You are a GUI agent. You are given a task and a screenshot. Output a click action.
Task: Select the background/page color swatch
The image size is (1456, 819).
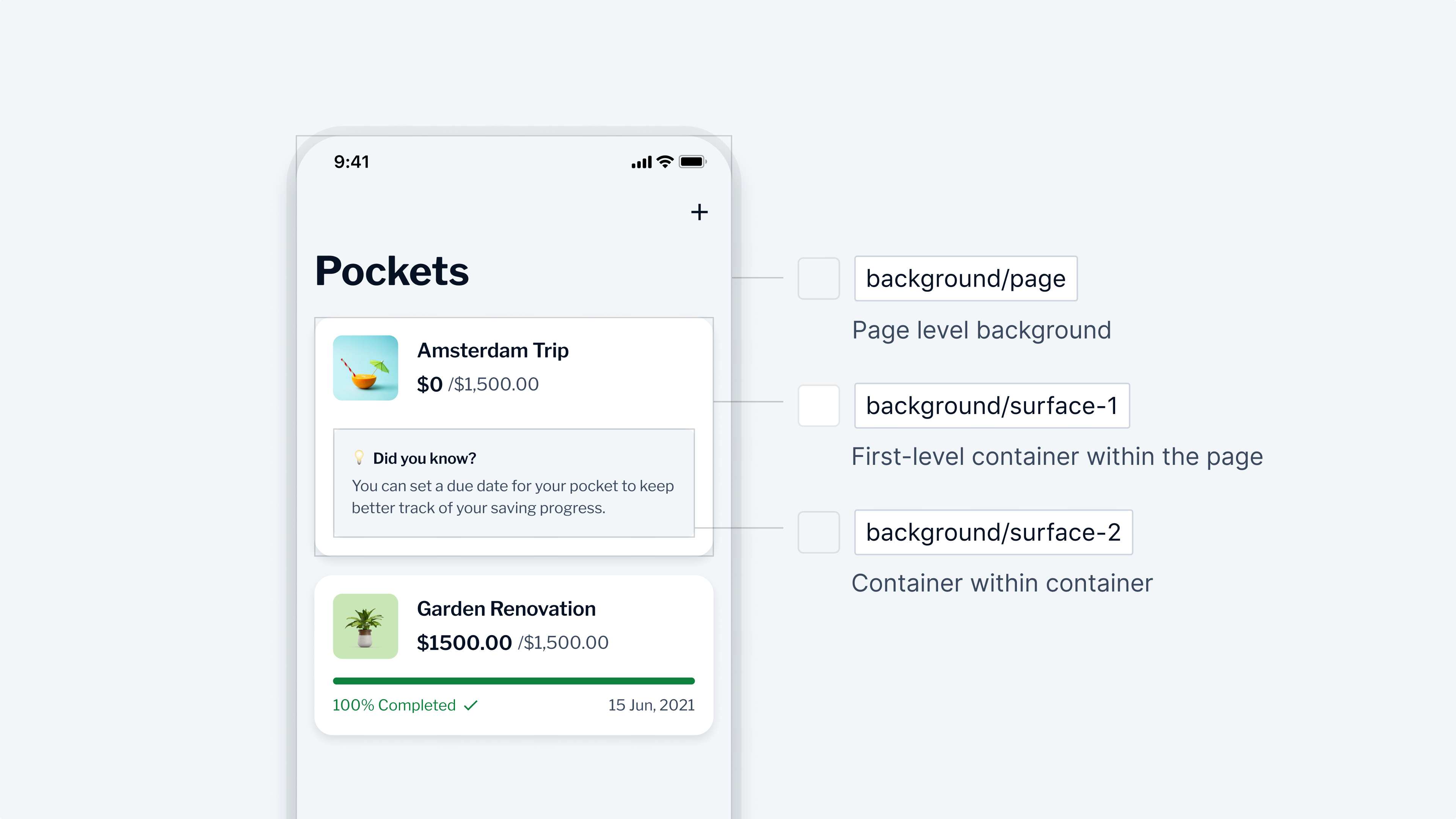[x=819, y=279]
